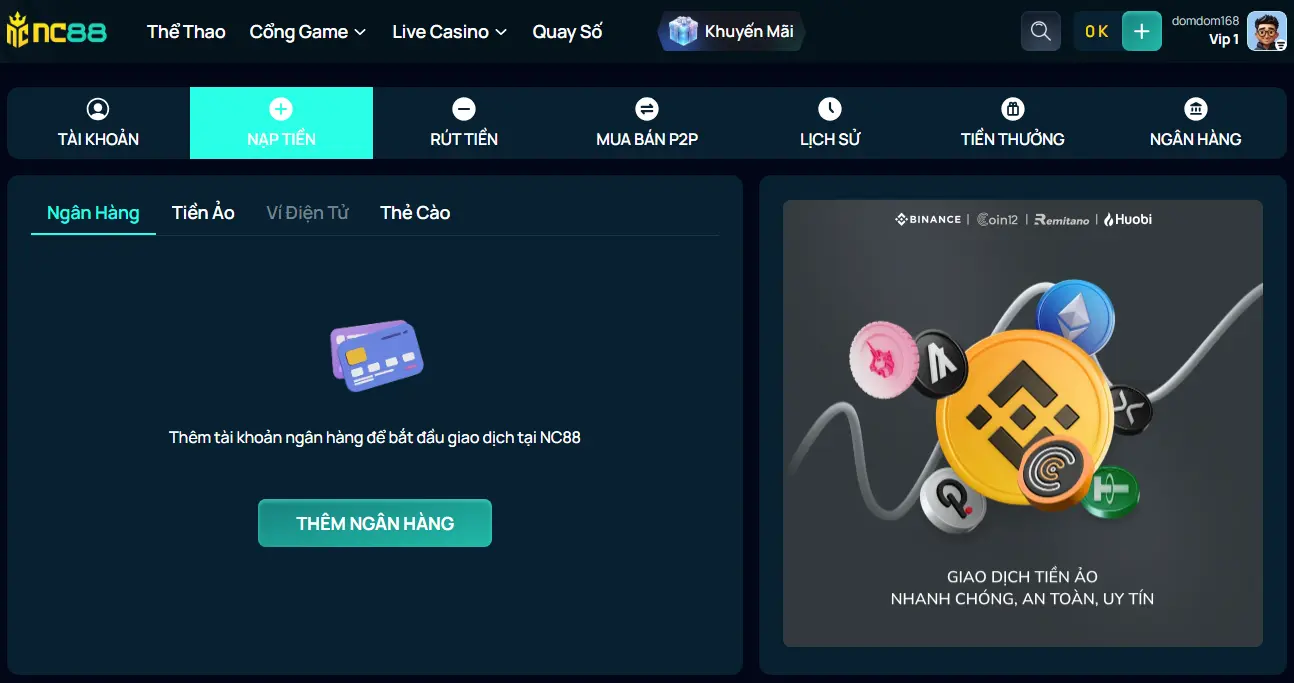Click the Lịch Sử clock icon
Screen dimensions: 1294x683
[830, 109]
